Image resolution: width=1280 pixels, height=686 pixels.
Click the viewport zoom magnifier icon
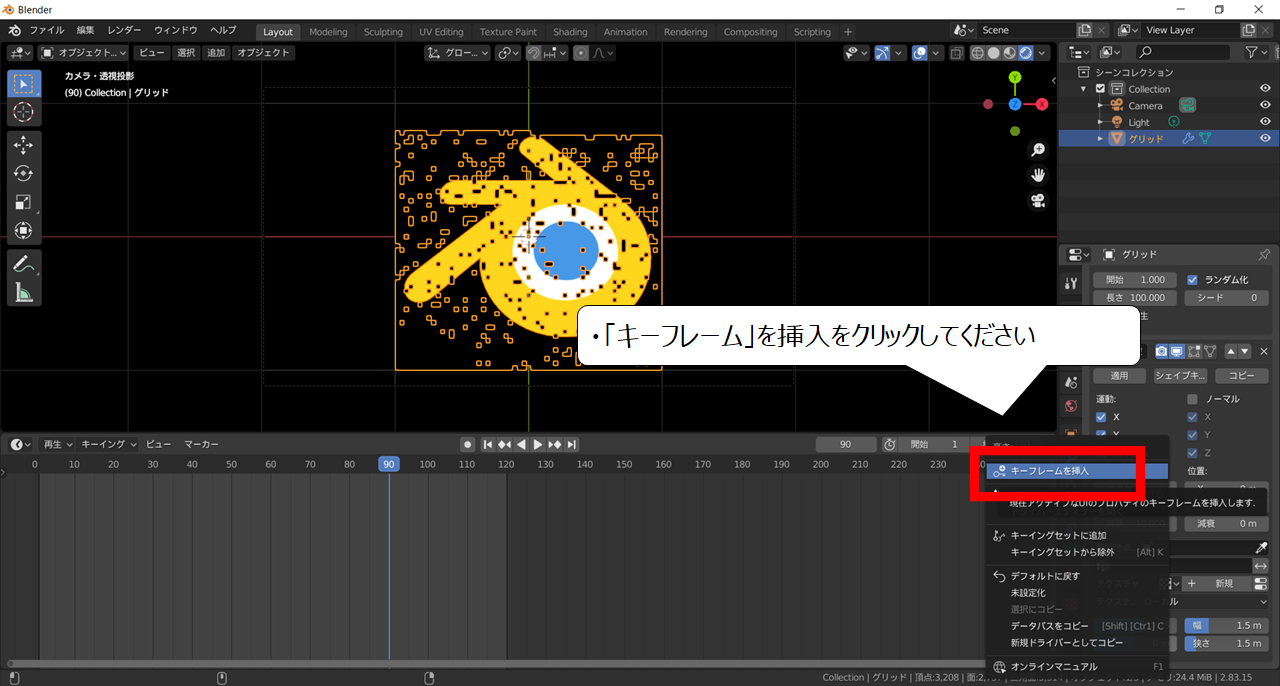[x=1038, y=150]
